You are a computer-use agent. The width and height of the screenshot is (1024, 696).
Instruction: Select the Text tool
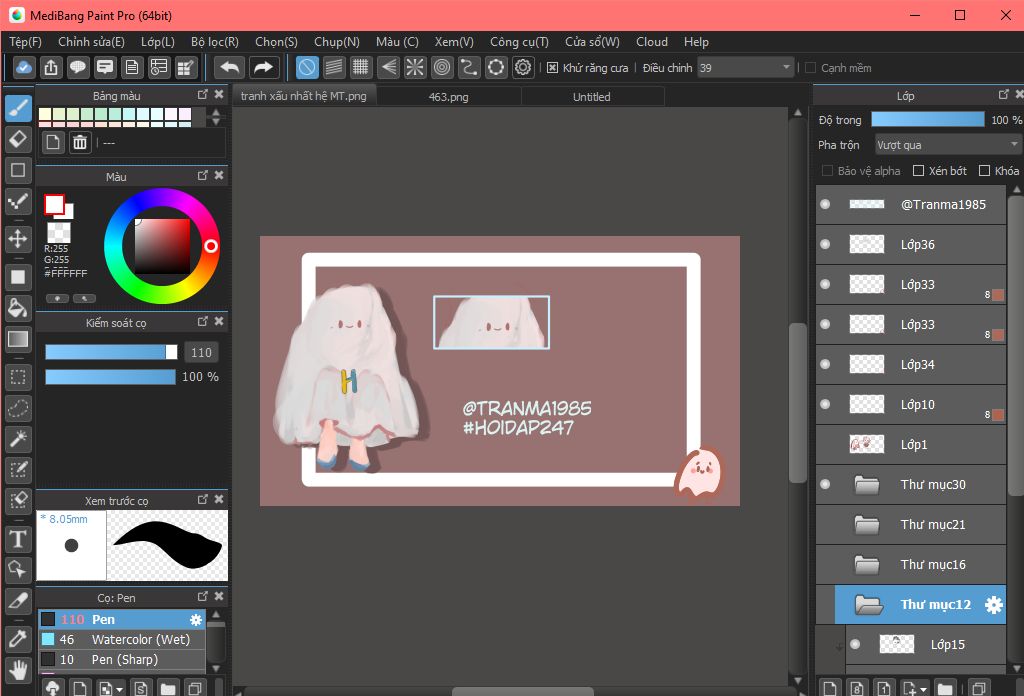pyautogui.click(x=18, y=539)
